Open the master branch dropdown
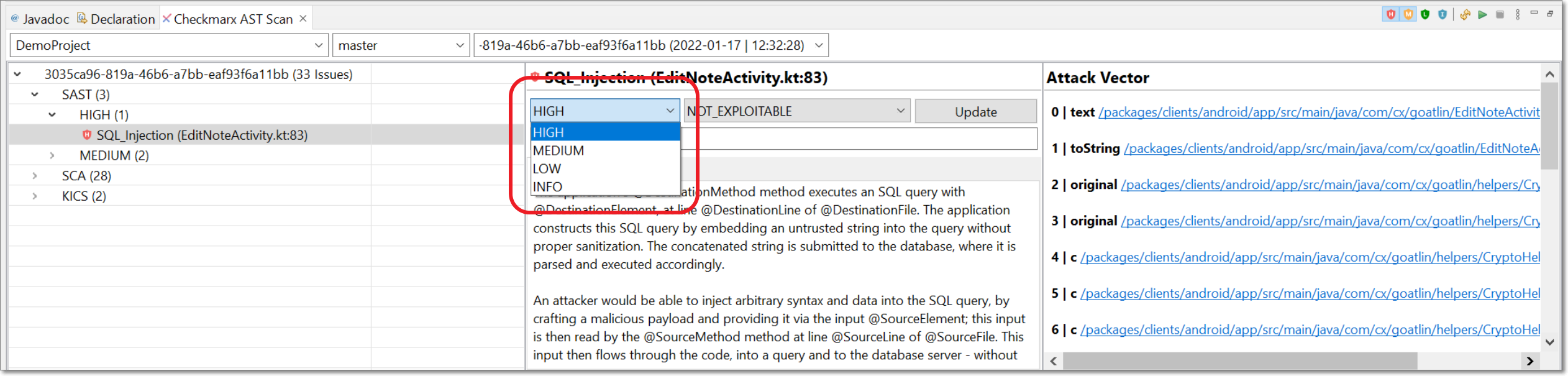The height and width of the screenshot is (376, 1568). (x=401, y=45)
